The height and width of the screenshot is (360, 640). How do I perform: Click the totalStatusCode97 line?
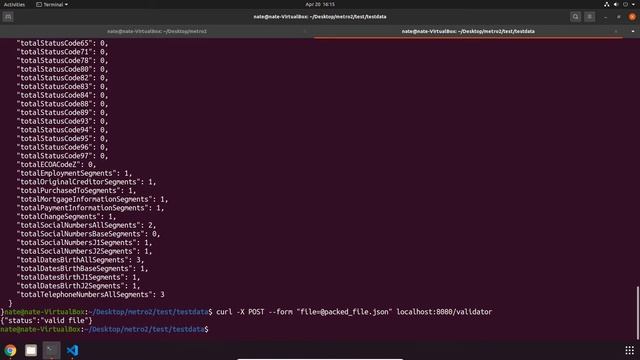pyautogui.click(x=62, y=156)
